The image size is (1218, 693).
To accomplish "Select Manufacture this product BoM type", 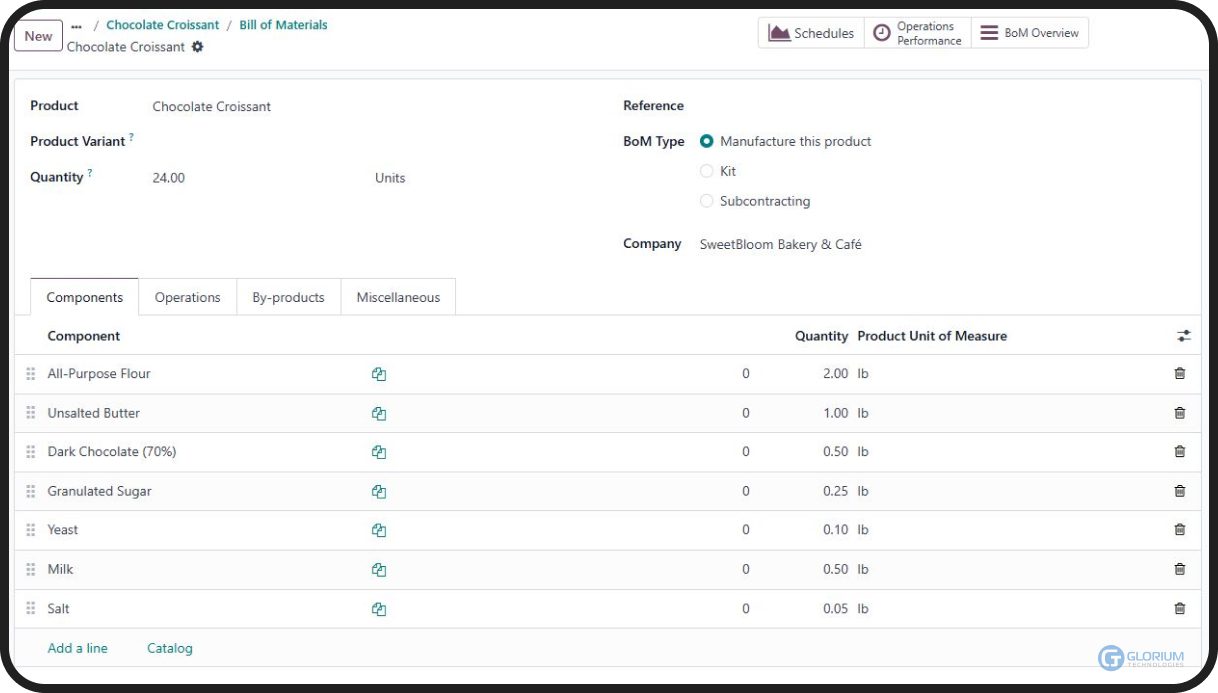I will (707, 142).
